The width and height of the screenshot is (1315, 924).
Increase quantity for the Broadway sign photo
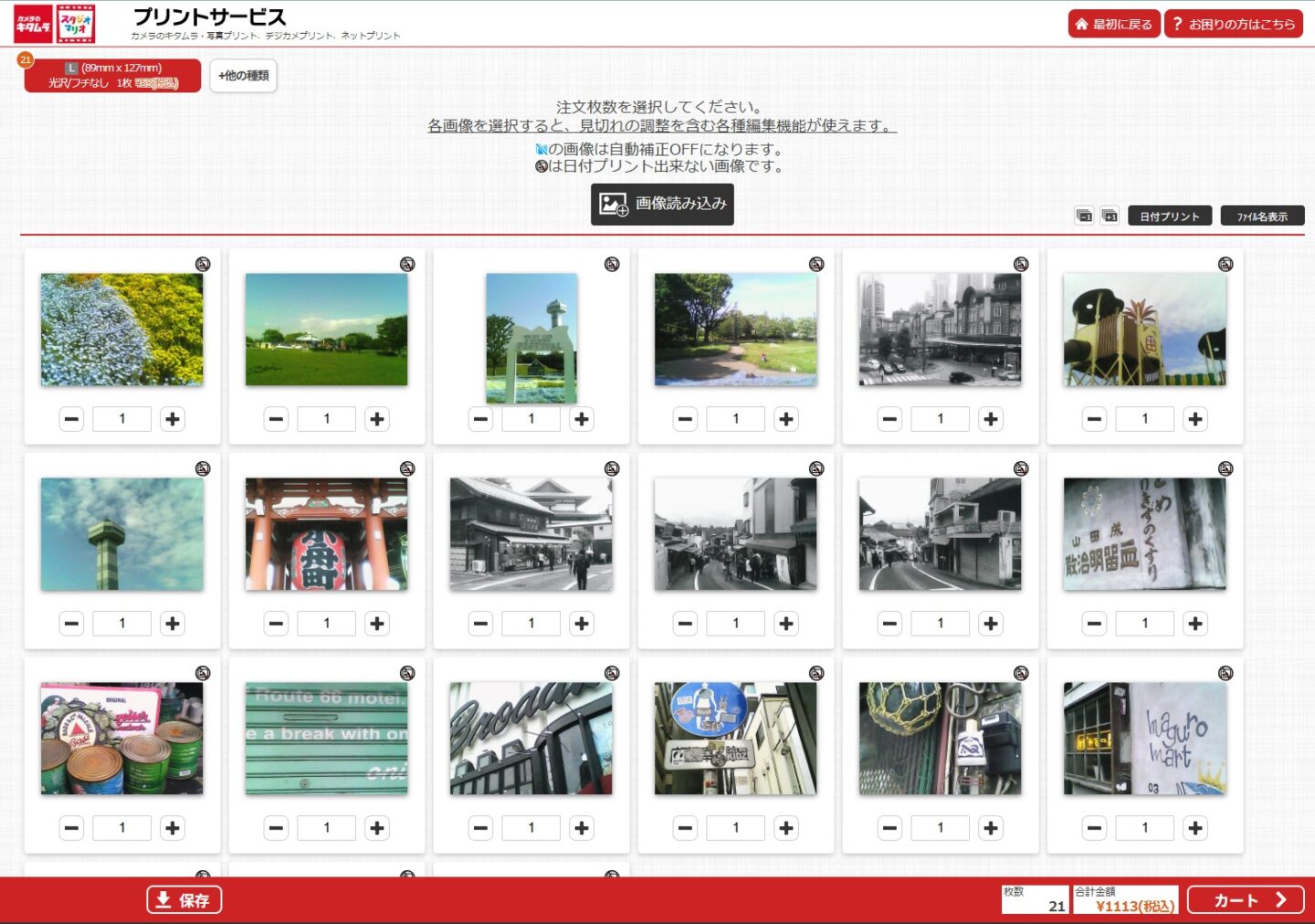click(x=582, y=828)
